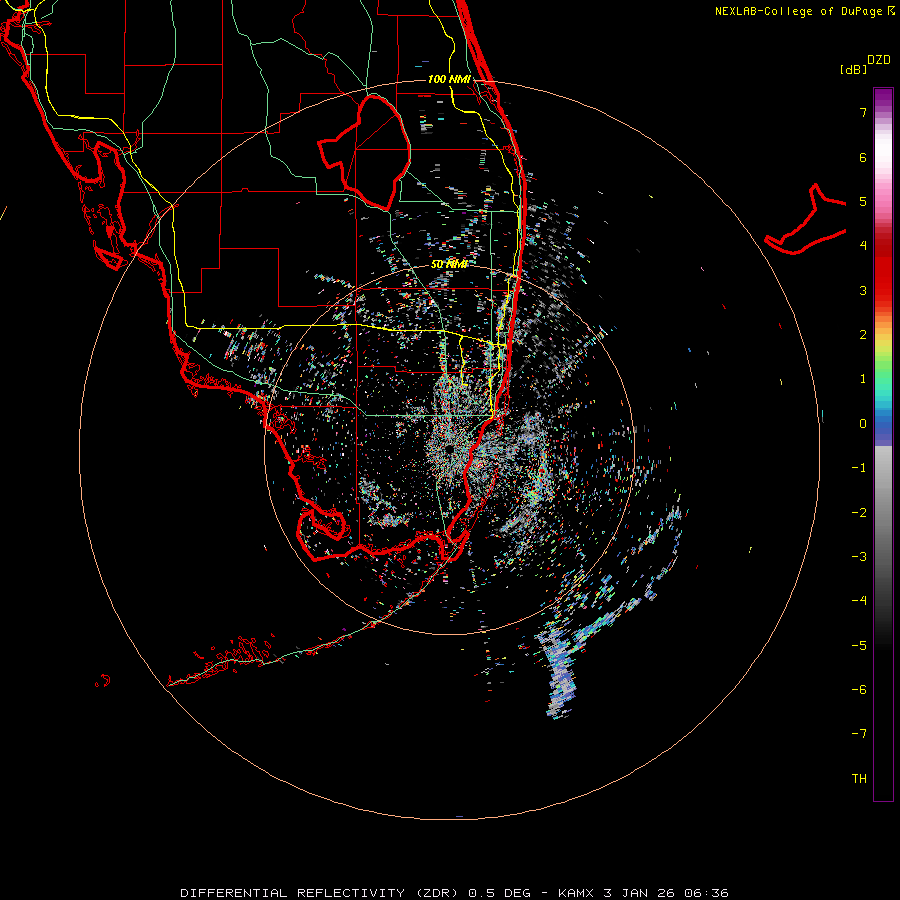Click the NEXLAB-College of DuPage label
The height and width of the screenshot is (900, 900).
coord(801,11)
